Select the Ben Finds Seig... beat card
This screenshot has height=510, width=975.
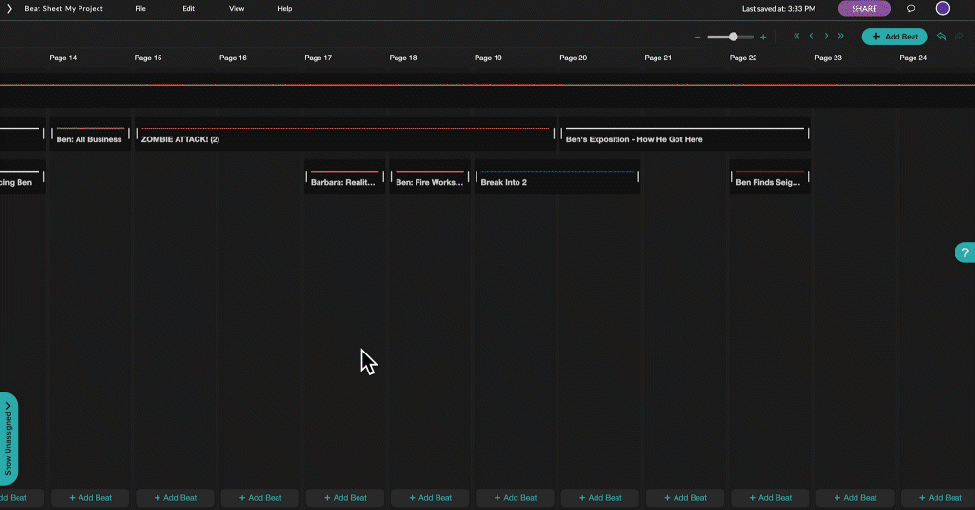770,177
